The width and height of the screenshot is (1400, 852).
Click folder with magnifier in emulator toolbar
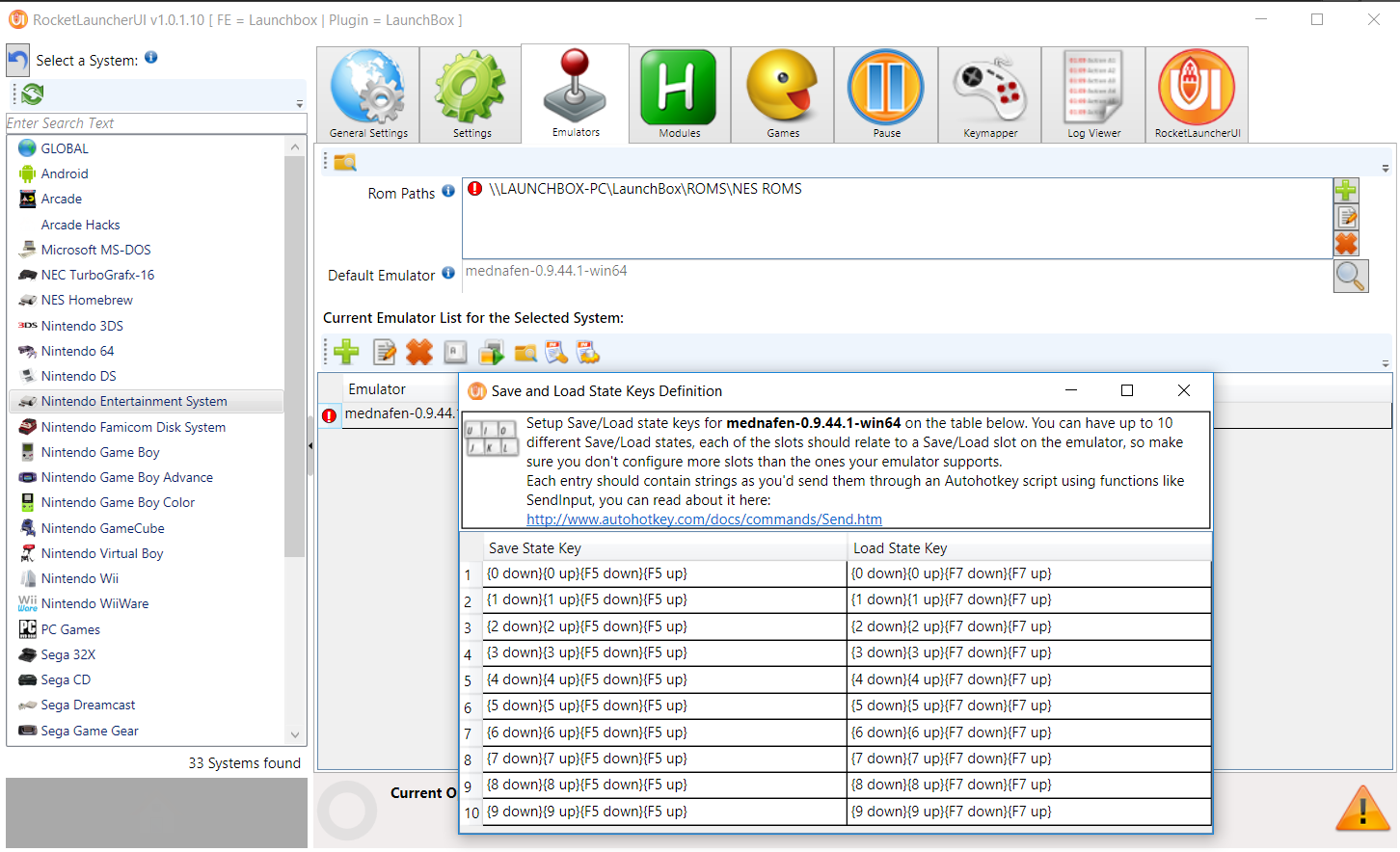point(525,353)
